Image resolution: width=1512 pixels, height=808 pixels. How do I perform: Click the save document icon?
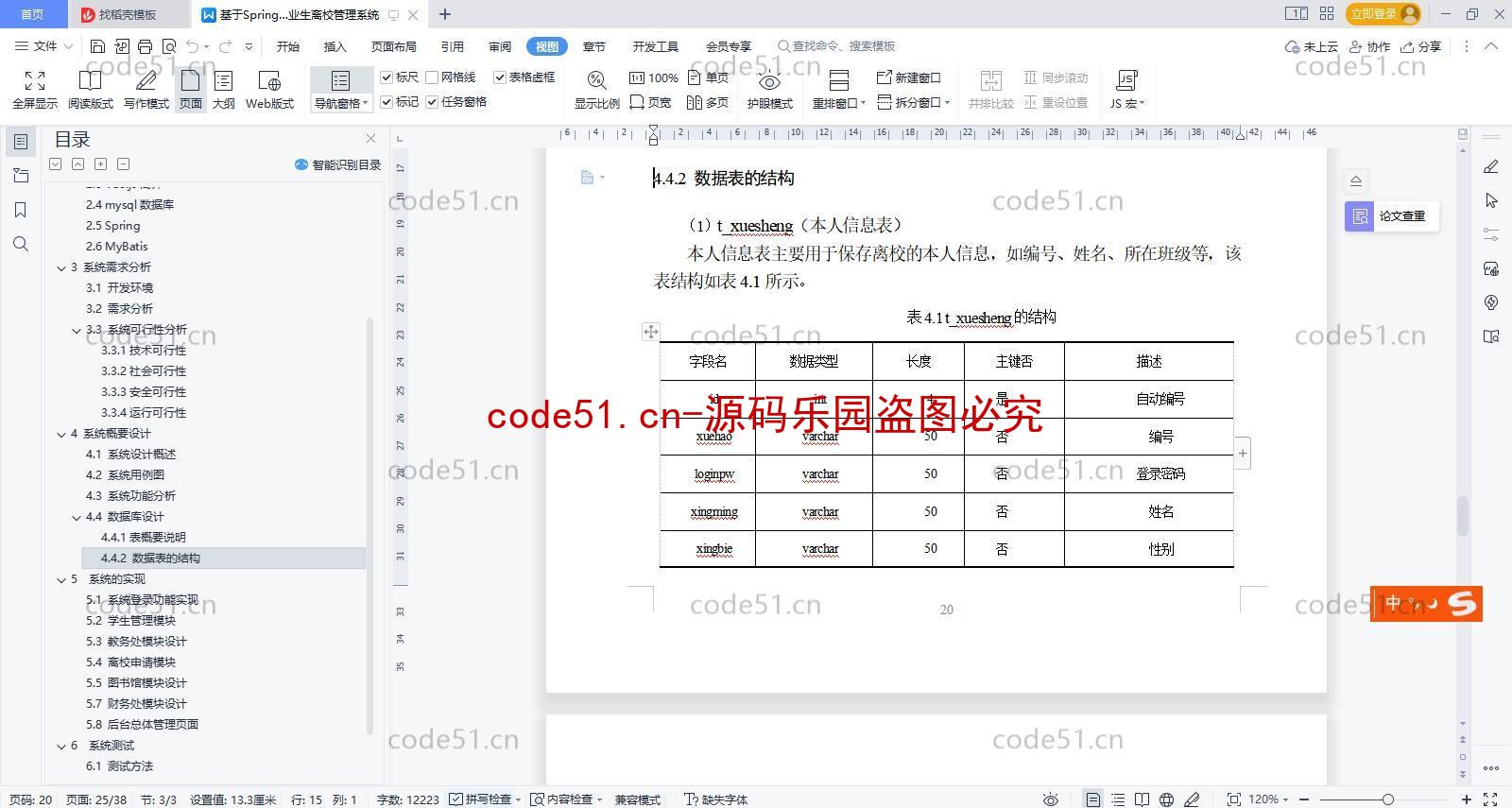pos(97,46)
